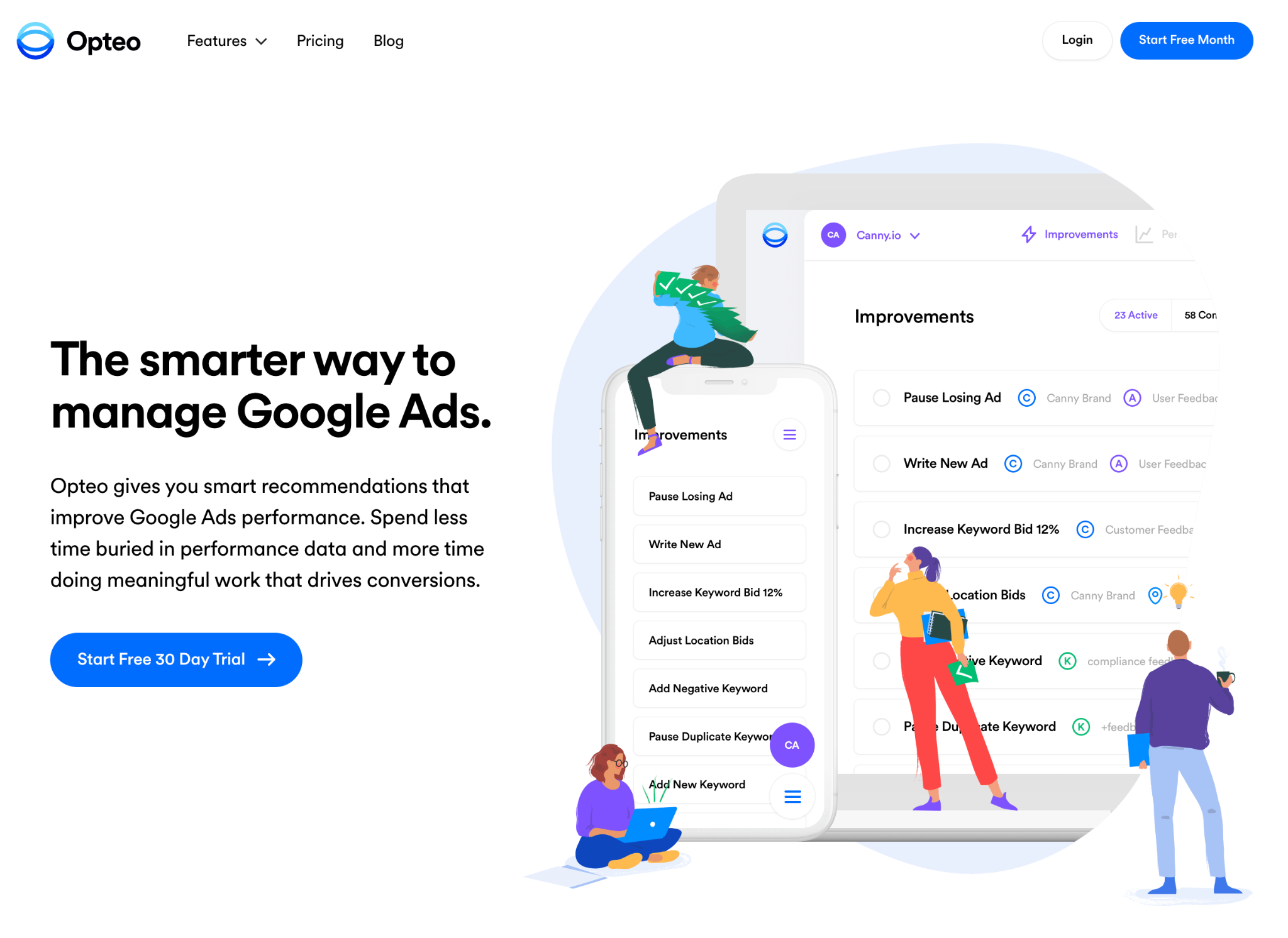Select the Pricing menu item
Screen dimensions: 1288x938
click(x=320, y=41)
